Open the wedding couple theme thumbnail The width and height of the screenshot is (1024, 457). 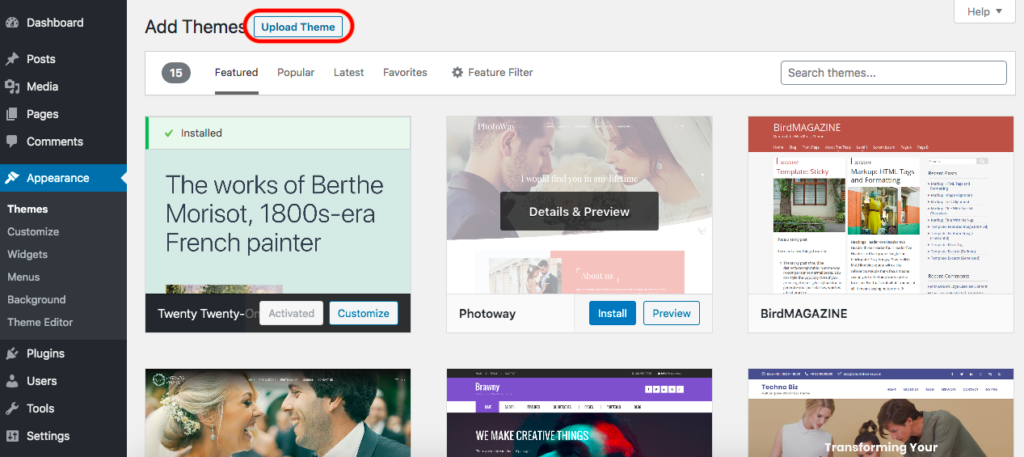click(278, 413)
